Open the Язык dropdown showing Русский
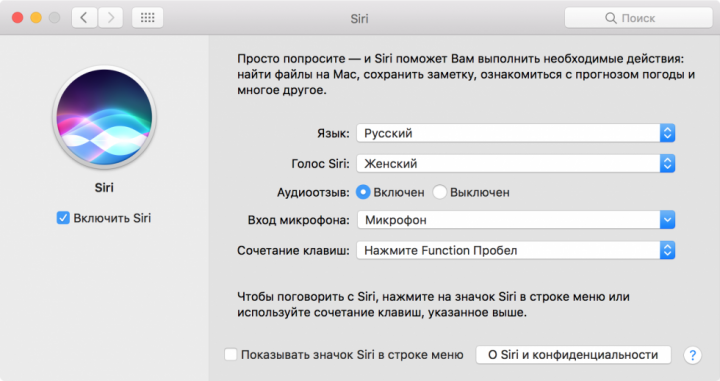Screen dimensions: 720x381 (x=516, y=133)
